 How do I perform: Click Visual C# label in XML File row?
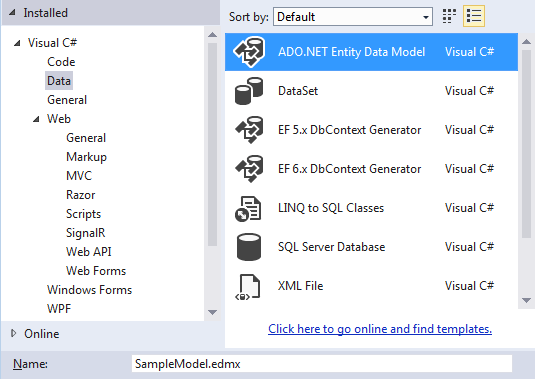tap(469, 286)
